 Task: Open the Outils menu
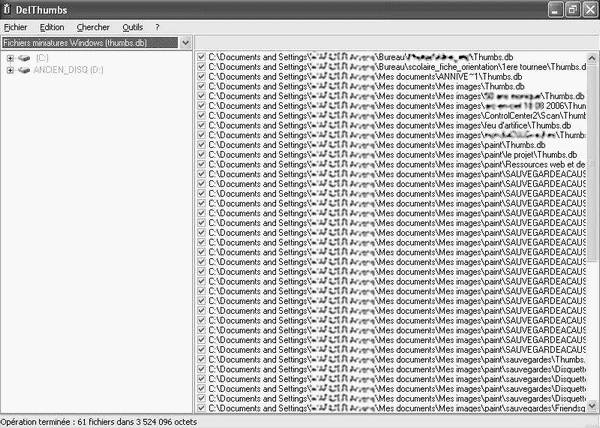[132, 28]
